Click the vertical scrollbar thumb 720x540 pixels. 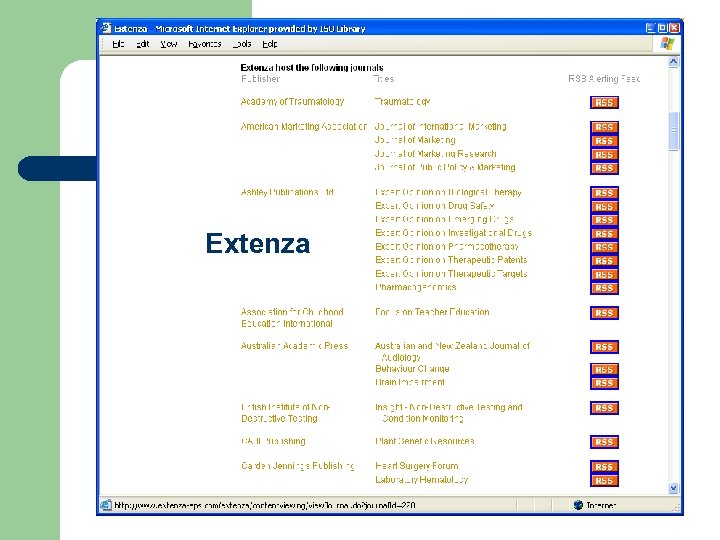pos(673,130)
